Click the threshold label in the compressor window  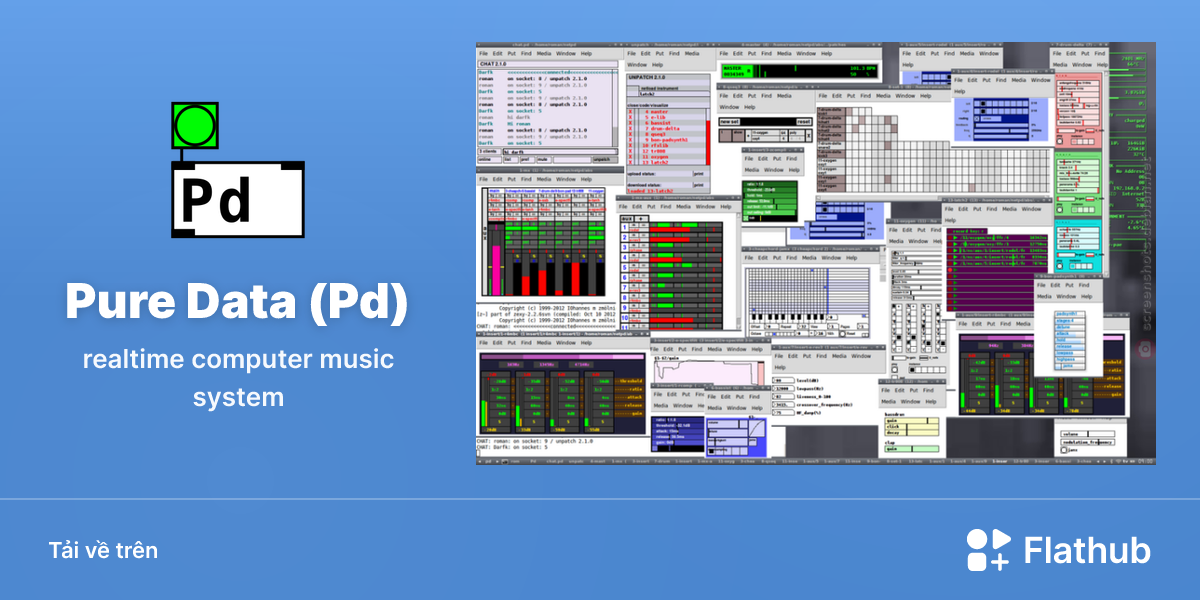click(629, 381)
